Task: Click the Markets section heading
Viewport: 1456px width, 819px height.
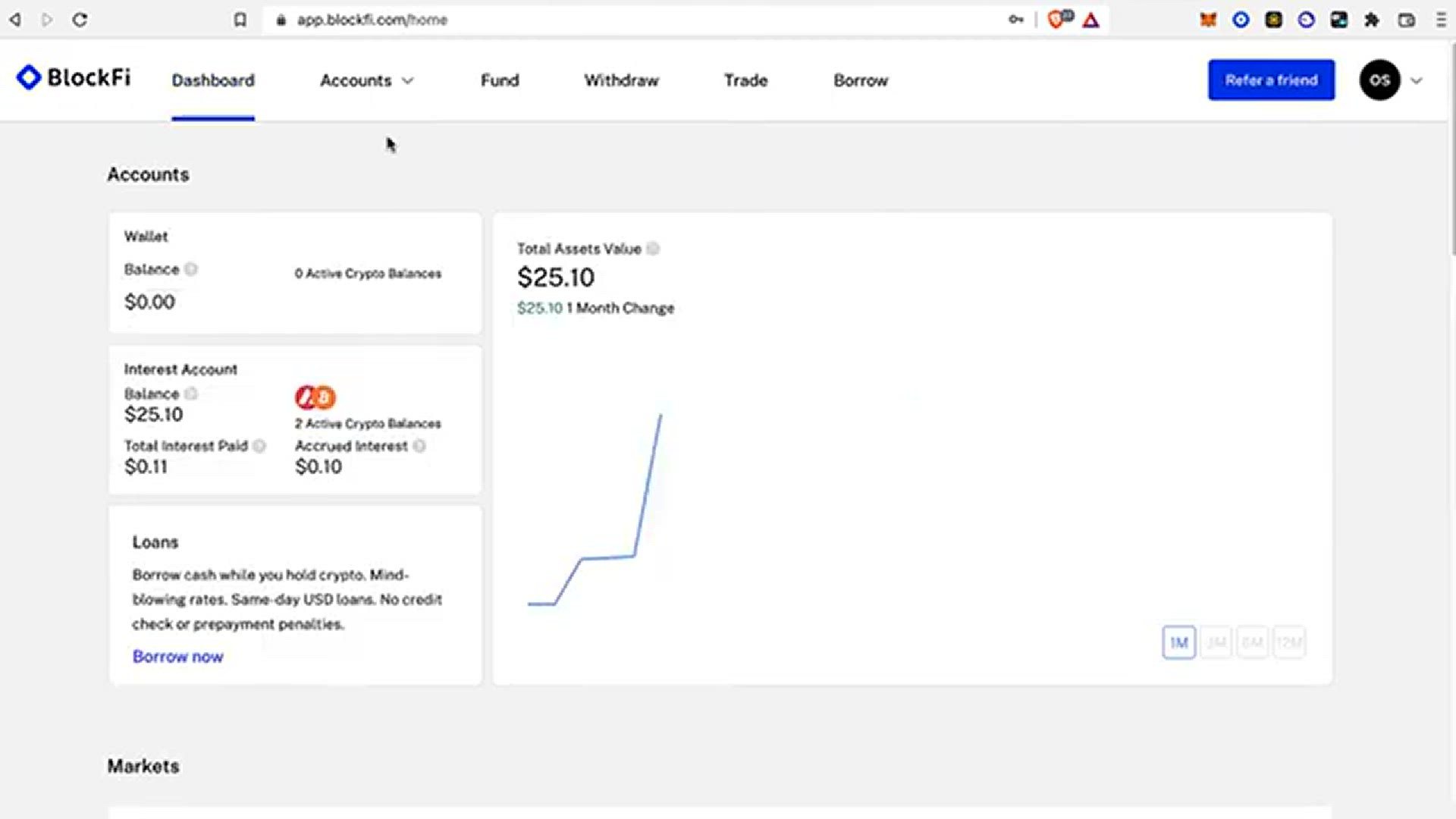Action: pos(143,766)
